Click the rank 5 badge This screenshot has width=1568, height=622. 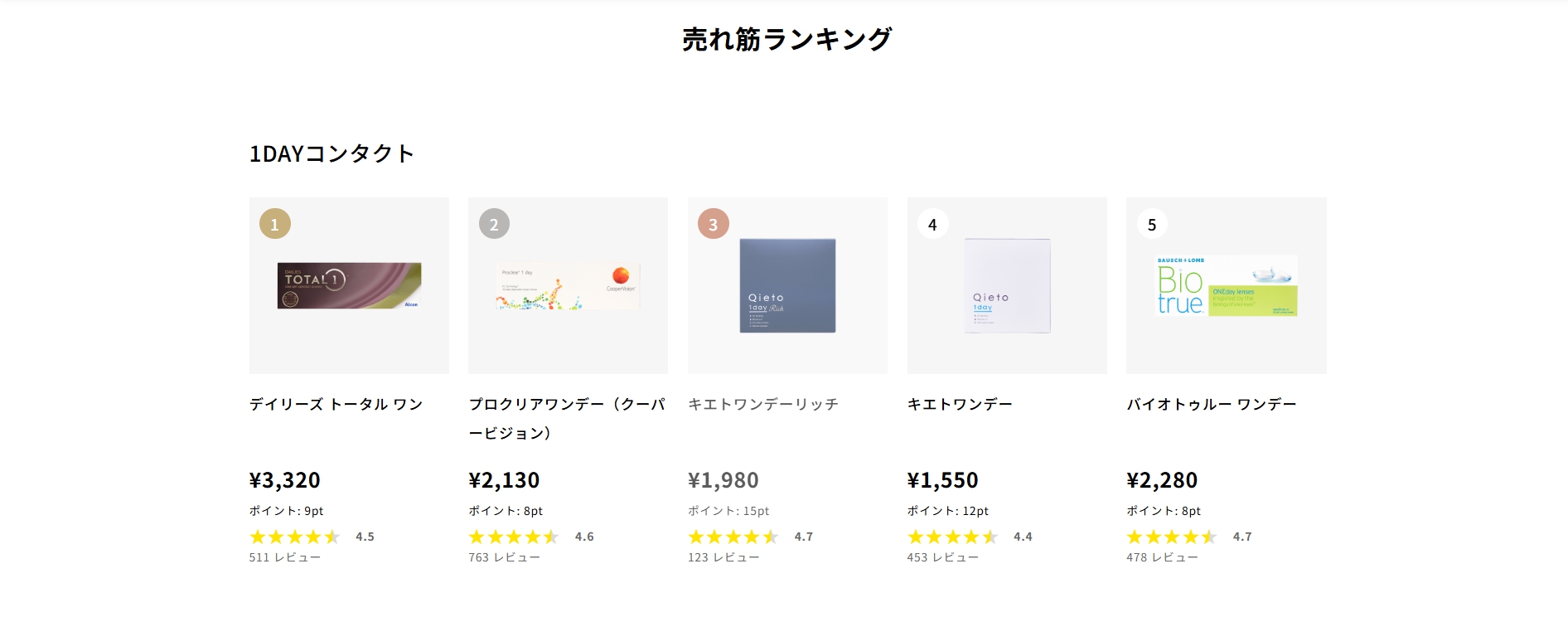click(x=1152, y=224)
